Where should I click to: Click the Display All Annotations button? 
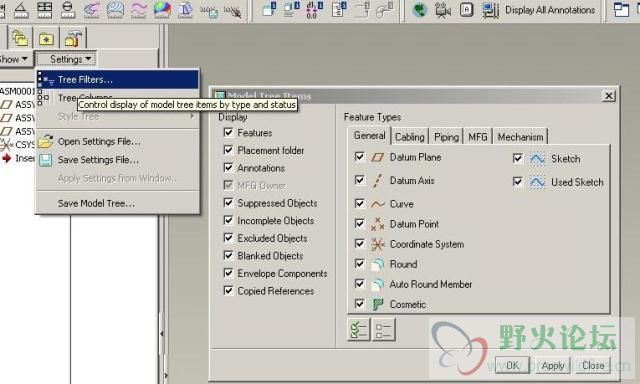550,10
